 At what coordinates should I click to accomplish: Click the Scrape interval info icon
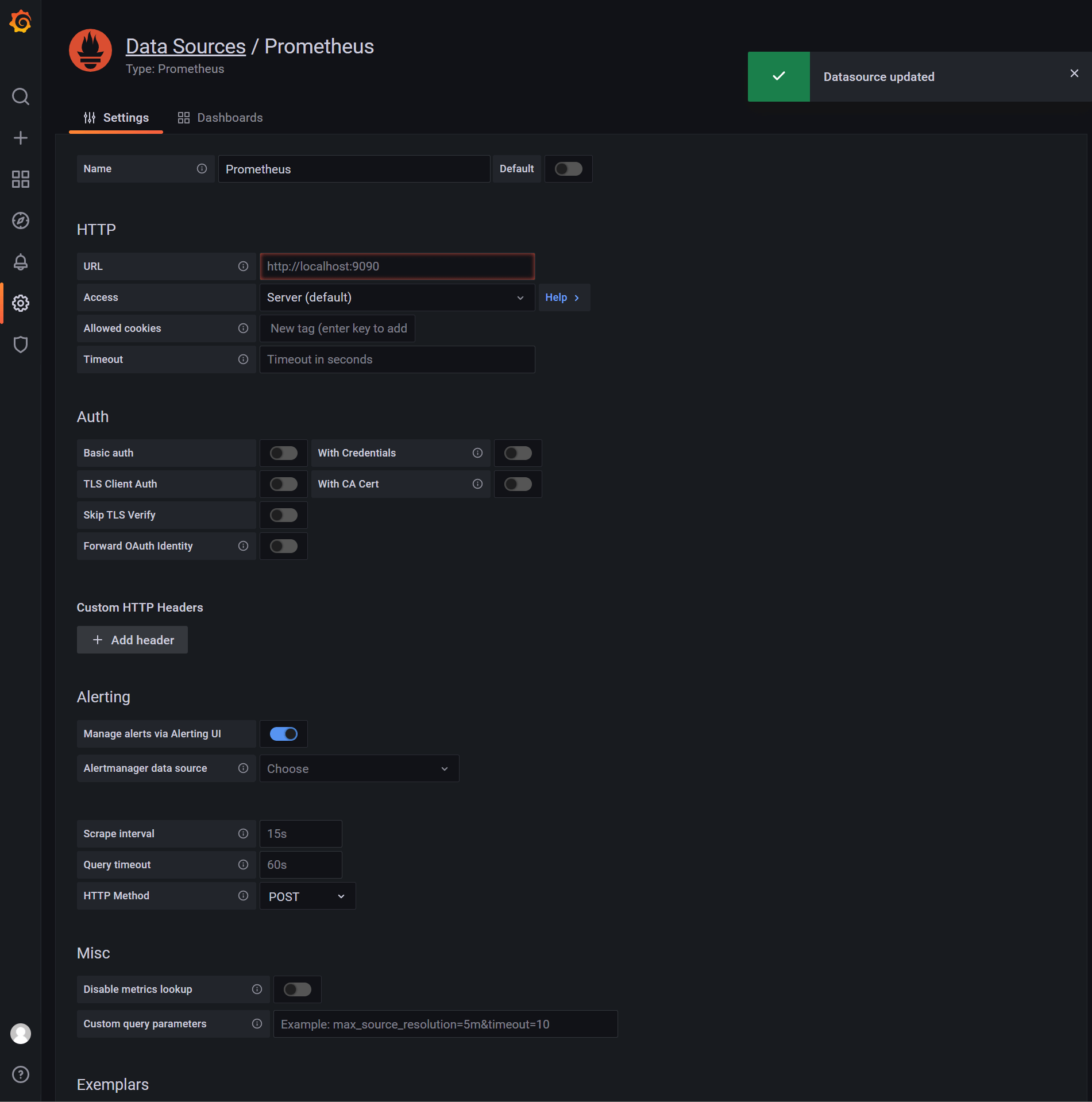(243, 834)
